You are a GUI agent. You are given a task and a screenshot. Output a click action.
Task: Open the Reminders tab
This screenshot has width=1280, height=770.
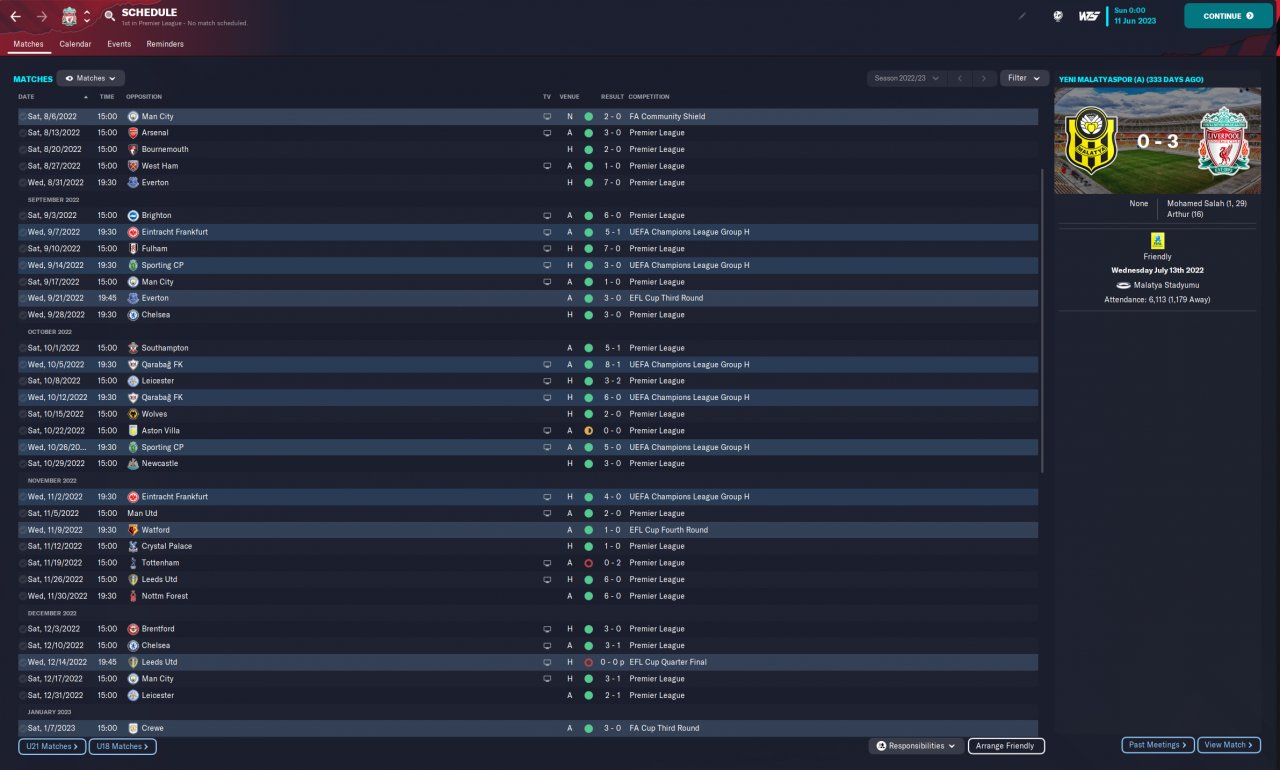(165, 44)
